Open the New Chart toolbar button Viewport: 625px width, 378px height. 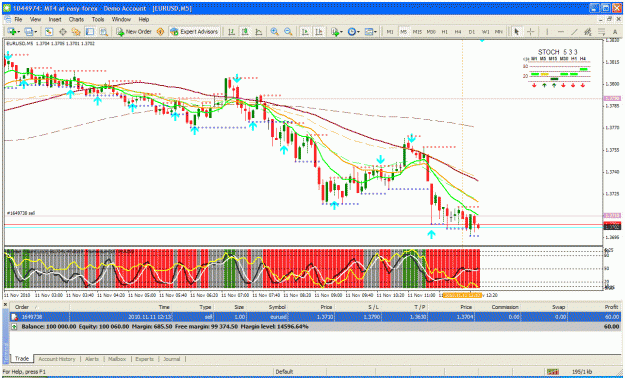coord(11,32)
